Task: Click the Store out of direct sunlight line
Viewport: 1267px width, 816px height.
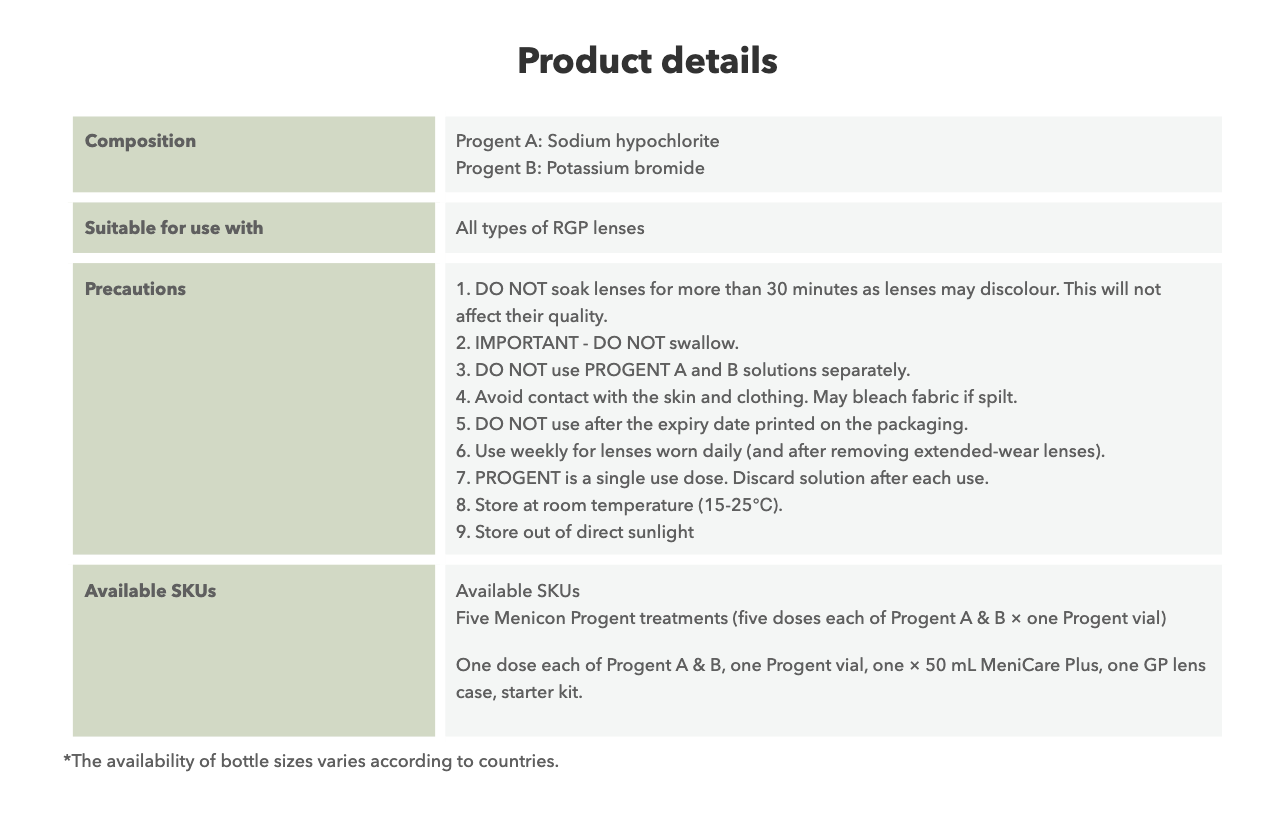Action: (x=574, y=532)
